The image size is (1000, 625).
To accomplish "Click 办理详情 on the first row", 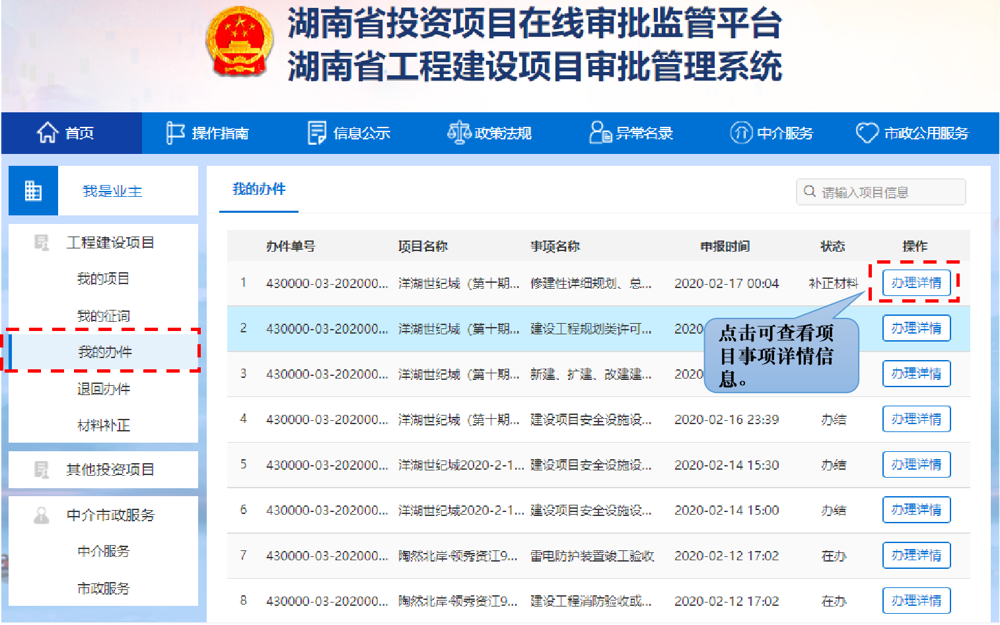I will 916,282.
